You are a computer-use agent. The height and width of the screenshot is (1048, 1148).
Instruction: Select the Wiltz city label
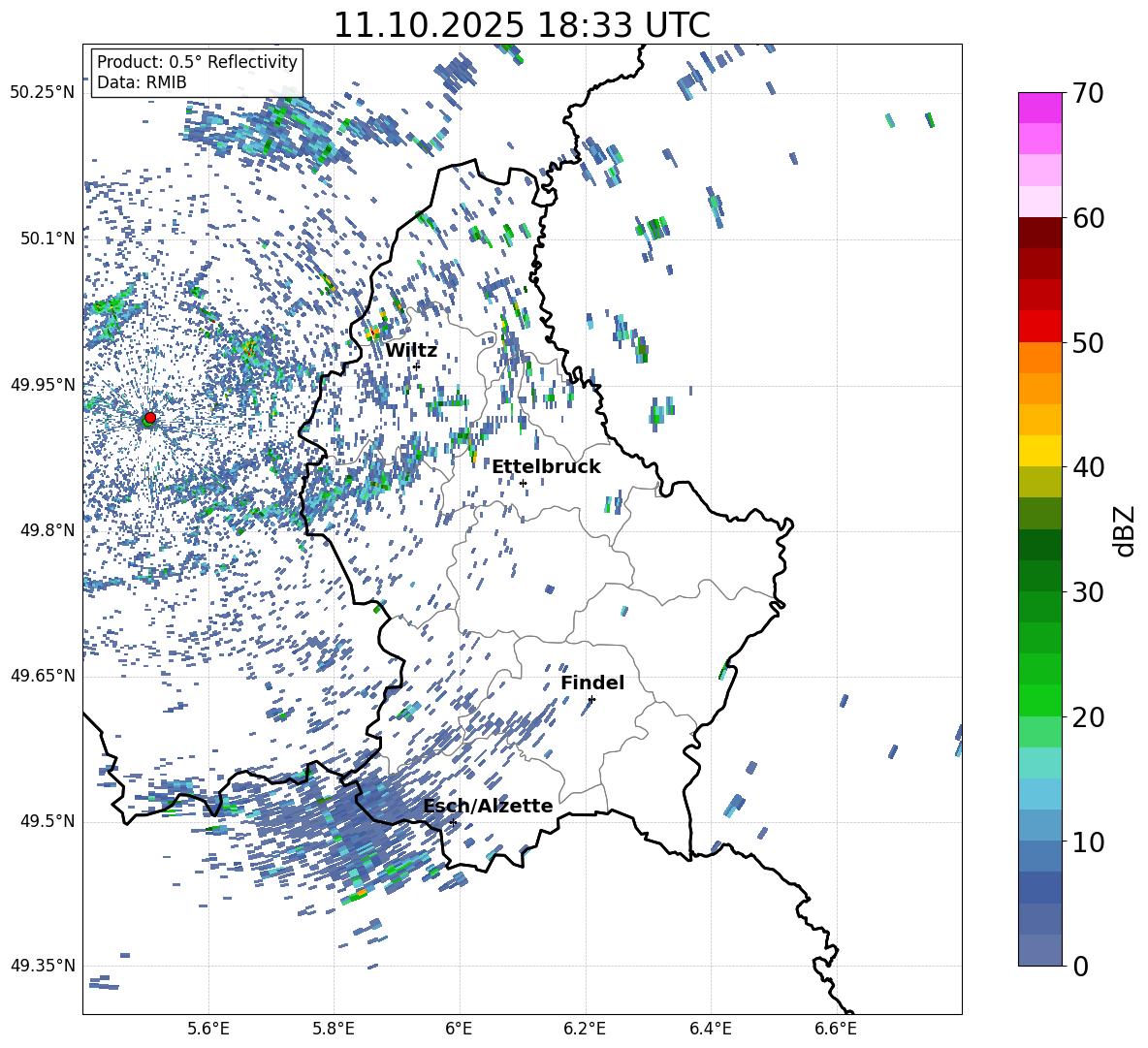(411, 351)
